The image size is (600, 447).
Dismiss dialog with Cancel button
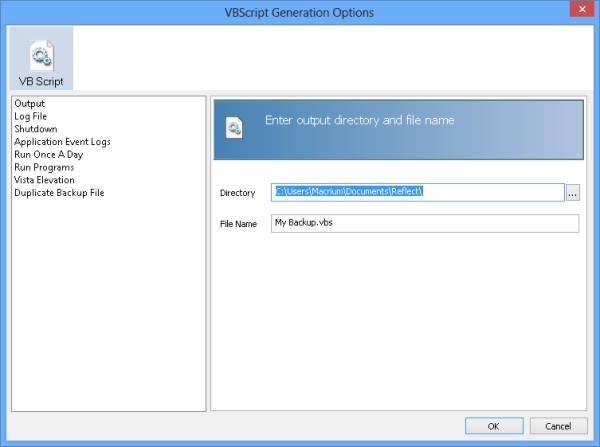(558, 426)
